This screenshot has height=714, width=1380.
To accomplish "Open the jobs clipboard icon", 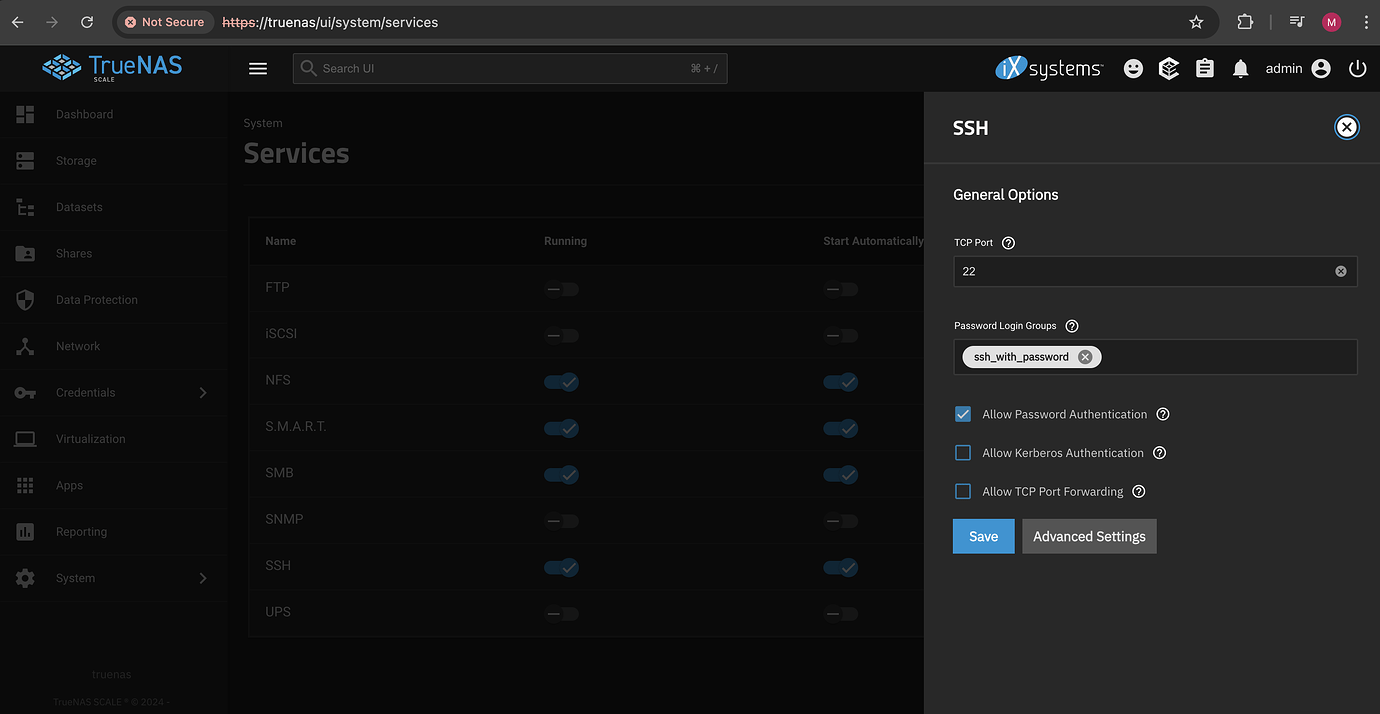I will point(1205,68).
